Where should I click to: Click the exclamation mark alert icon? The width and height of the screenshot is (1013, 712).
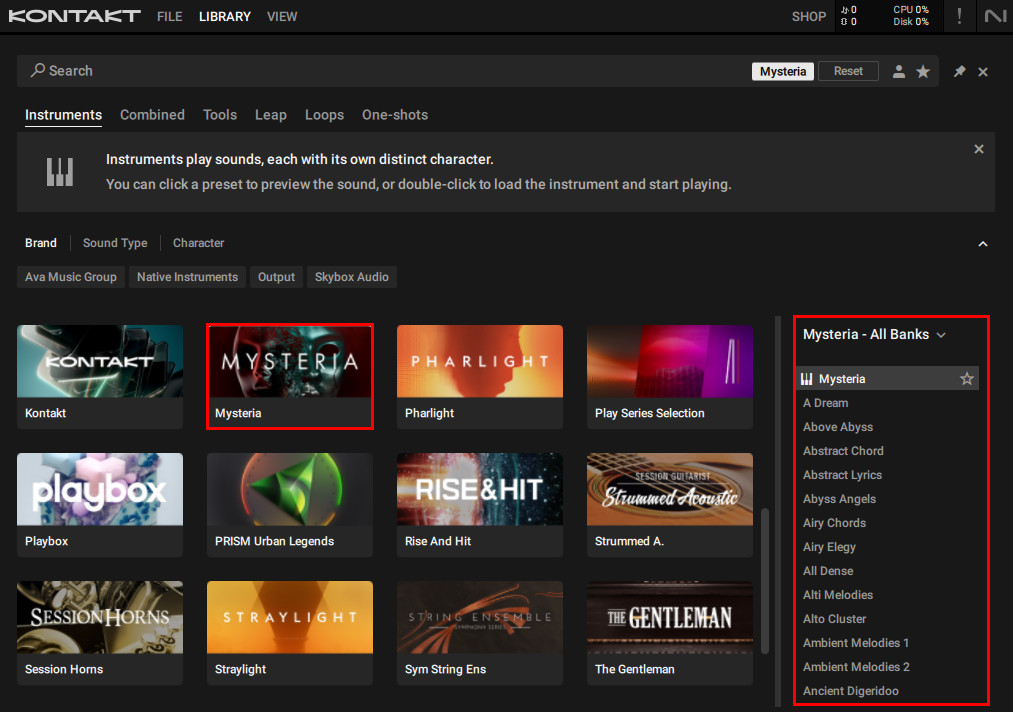pyautogui.click(x=960, y=16)
